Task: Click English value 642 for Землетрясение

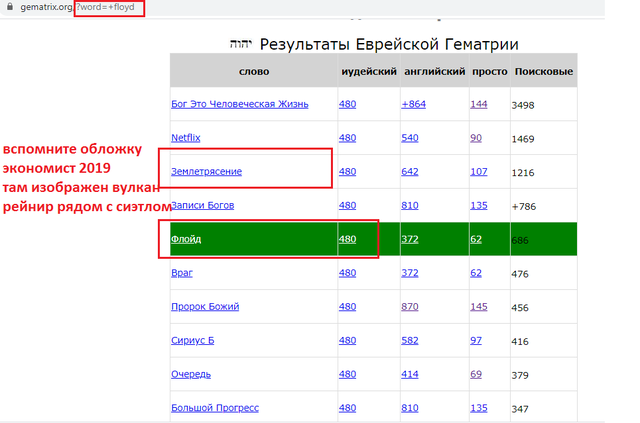Action: tap(410, 171)
